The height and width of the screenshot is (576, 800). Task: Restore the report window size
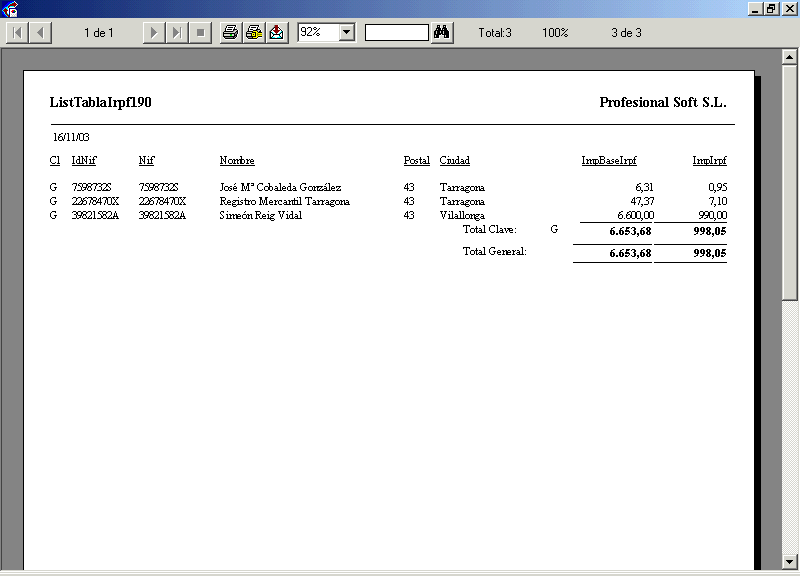(771, 8)
